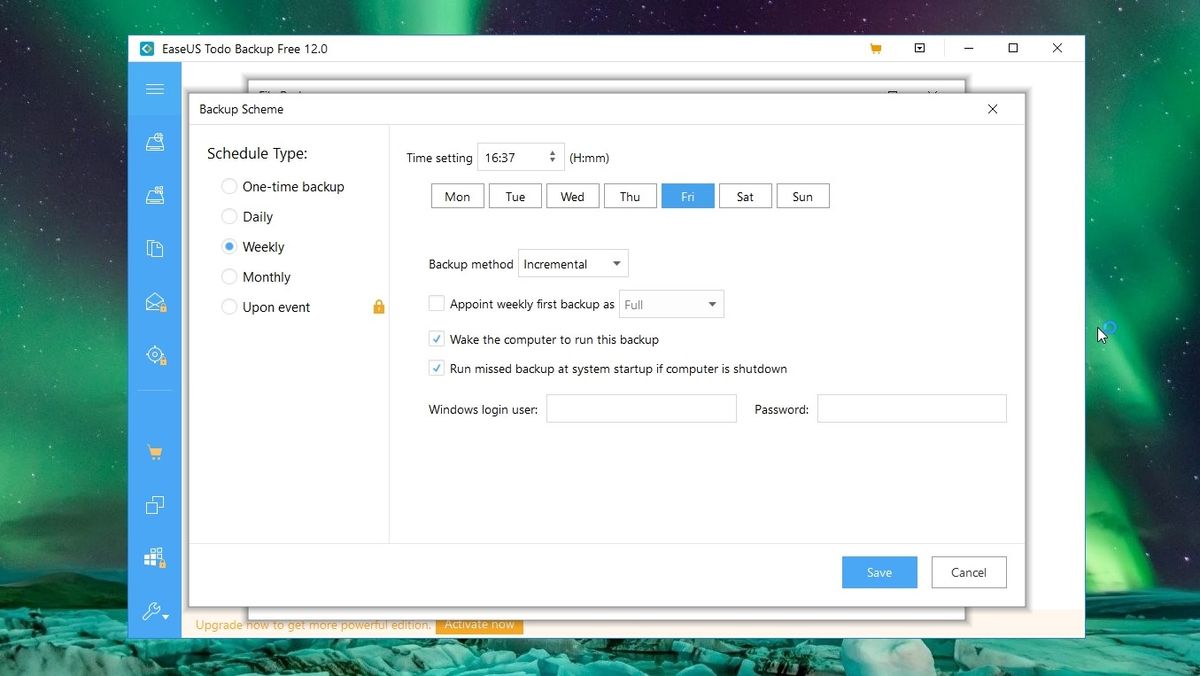Select the Weekly schedule type

tap(230, 246)
